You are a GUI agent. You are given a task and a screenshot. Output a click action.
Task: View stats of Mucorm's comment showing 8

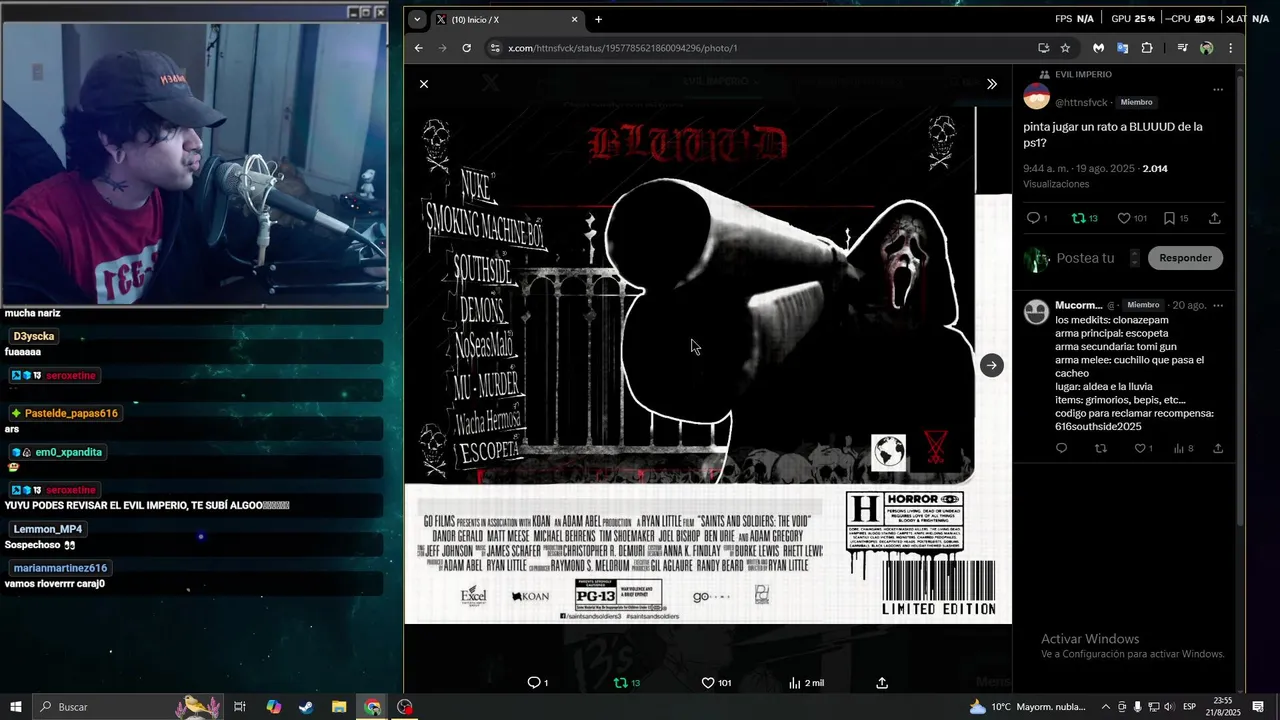pyautogui.click(x=1184, y=449)
